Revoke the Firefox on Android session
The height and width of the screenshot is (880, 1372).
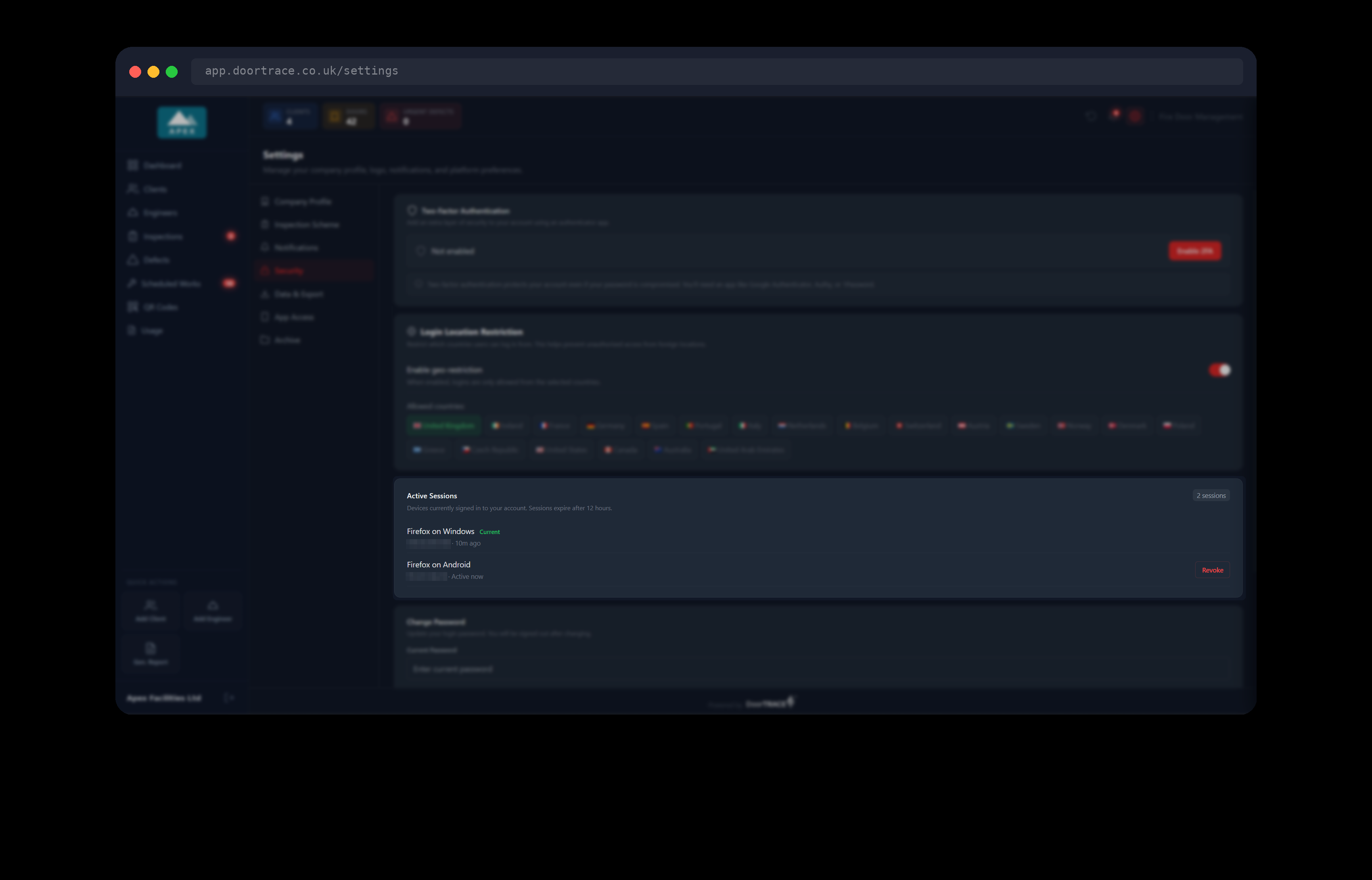pyautogui.click(x=1211, y=570)
